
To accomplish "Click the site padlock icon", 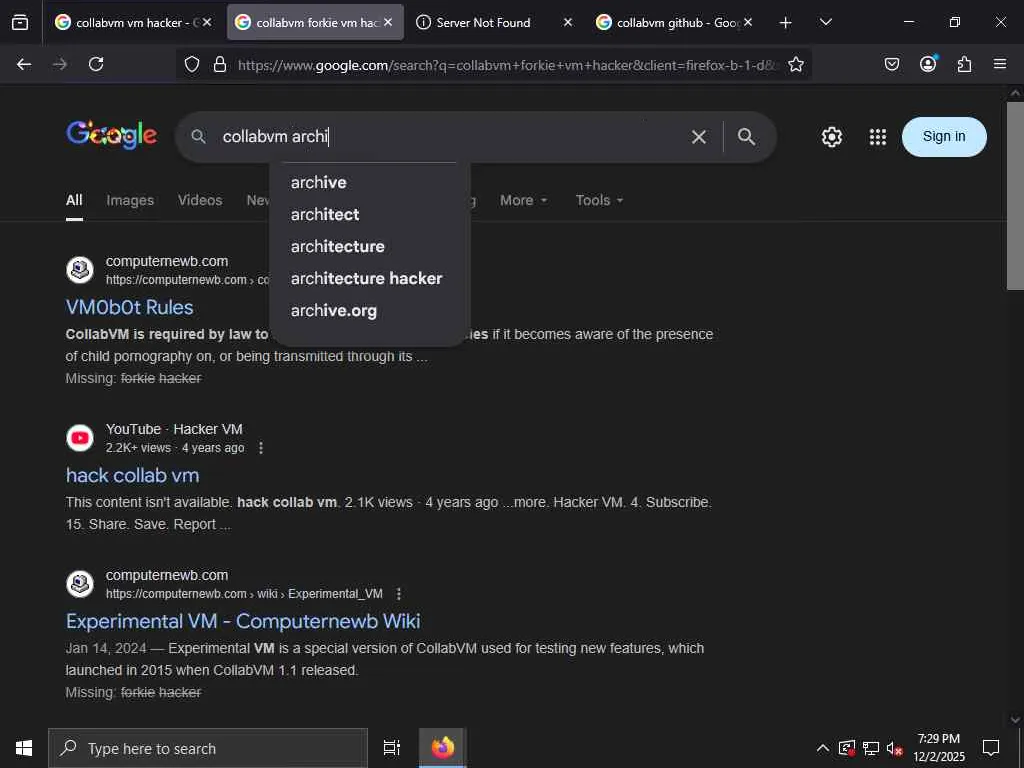I will pos(220,64).
